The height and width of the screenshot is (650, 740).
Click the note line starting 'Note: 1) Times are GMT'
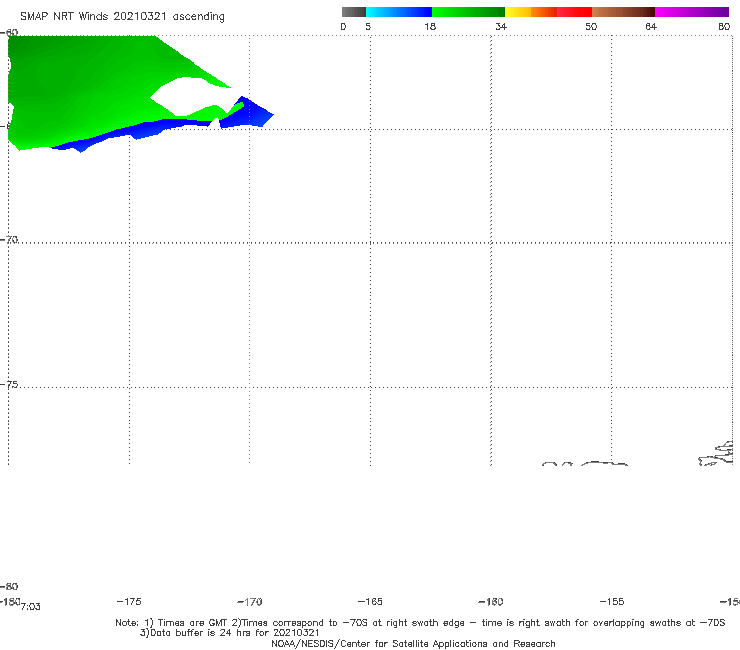[x=420, y=623]
